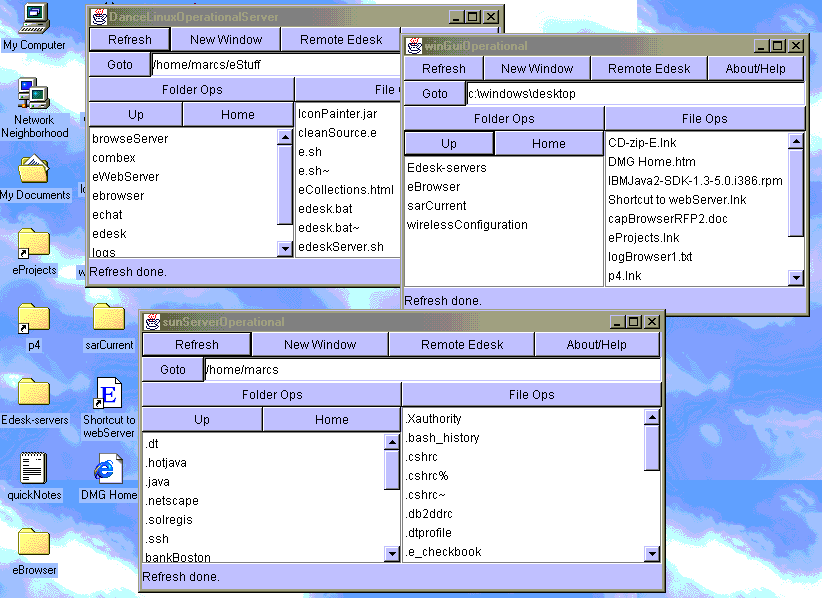Open the Shortcut to webServer icon

(x=108, y=393)
